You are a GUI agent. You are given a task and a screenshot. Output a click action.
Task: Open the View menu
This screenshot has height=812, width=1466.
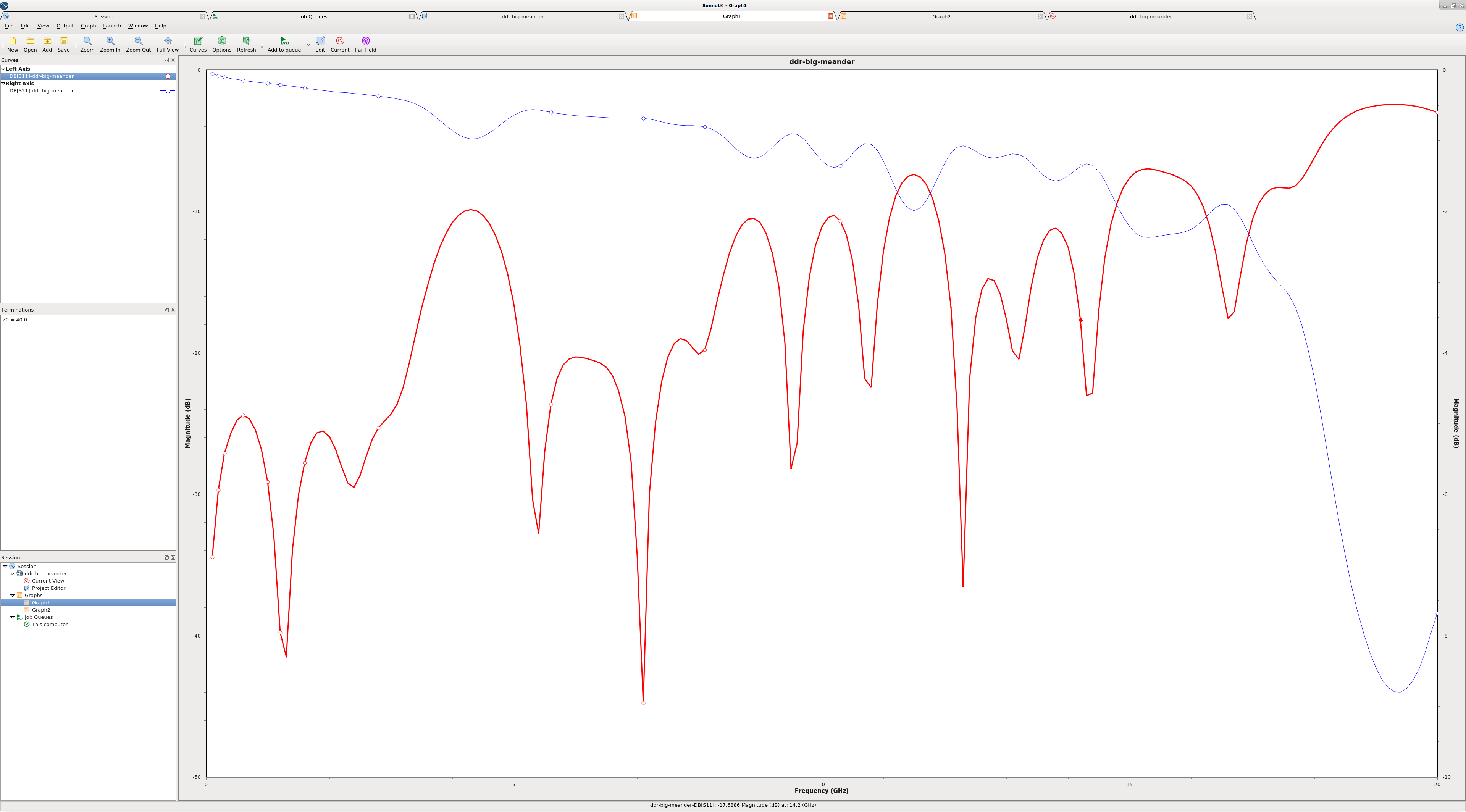(43, 26)
